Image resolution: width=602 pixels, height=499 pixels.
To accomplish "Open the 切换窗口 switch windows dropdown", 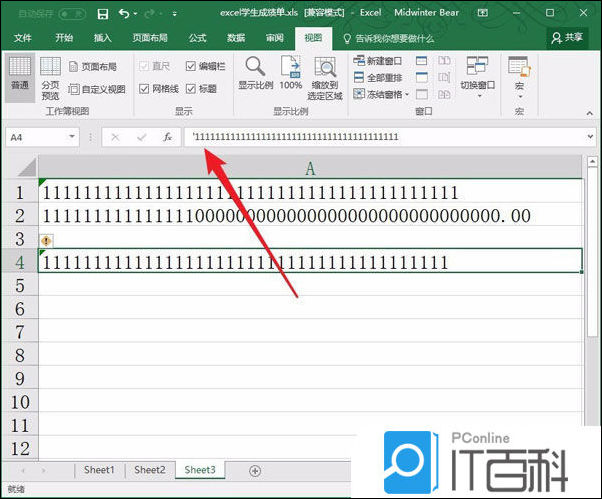I will coord(478,77).
